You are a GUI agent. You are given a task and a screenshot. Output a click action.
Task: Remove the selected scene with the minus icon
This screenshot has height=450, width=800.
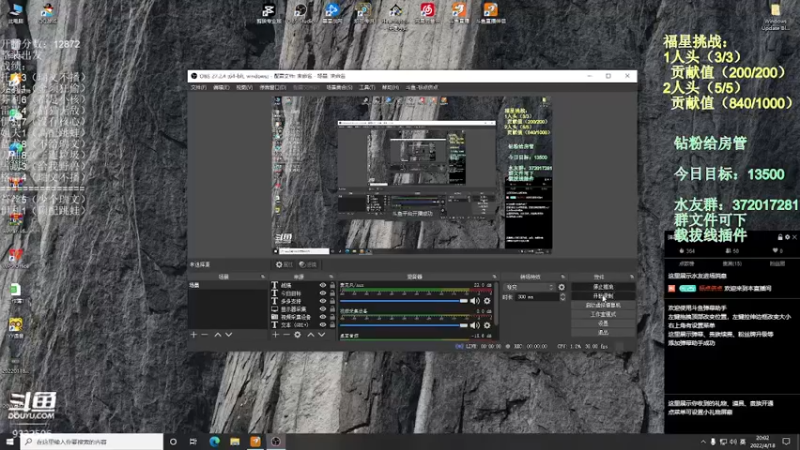click(x=205, y=335)
